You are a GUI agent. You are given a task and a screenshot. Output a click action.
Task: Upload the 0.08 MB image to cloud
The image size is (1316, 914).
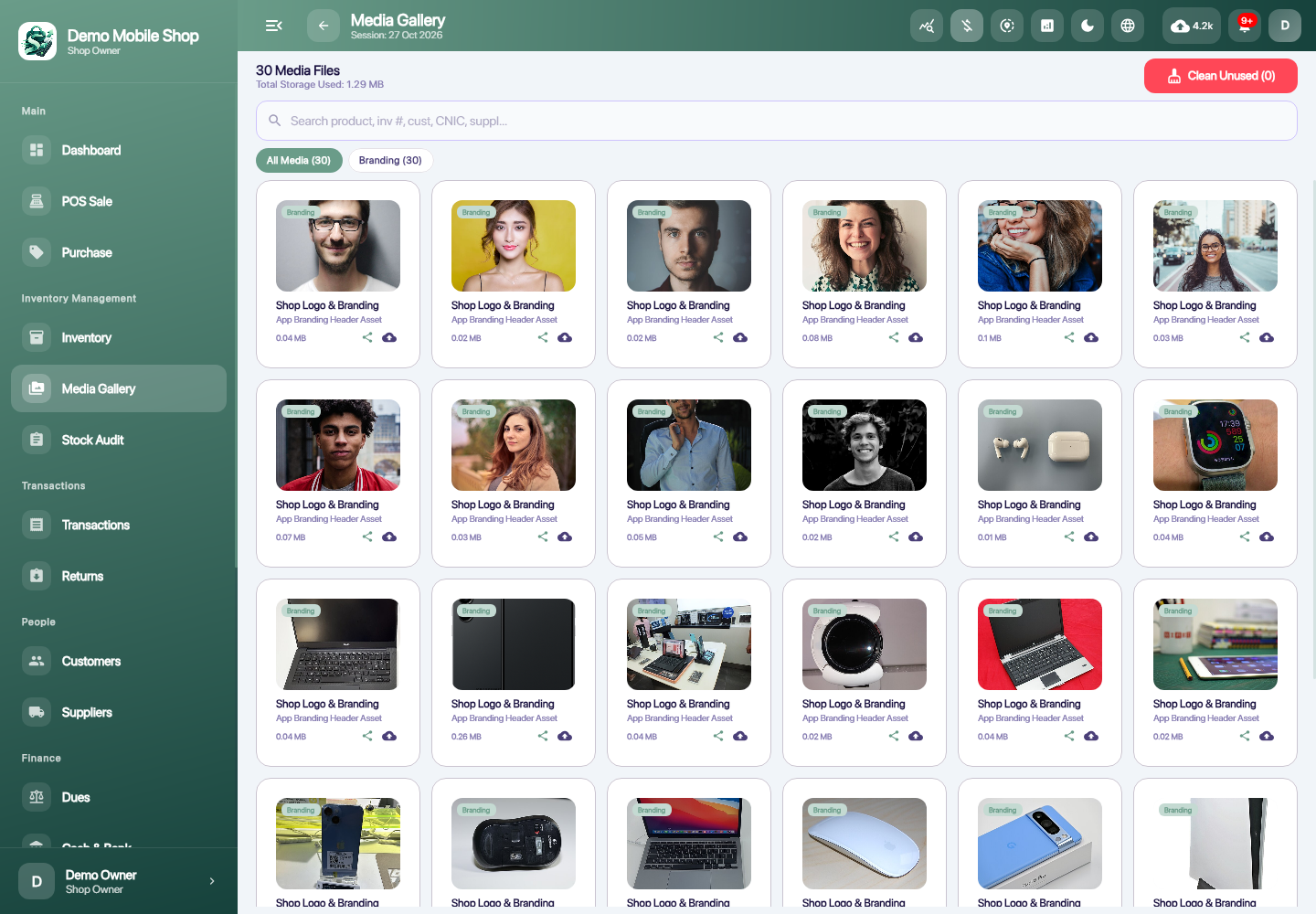[916, 337]
